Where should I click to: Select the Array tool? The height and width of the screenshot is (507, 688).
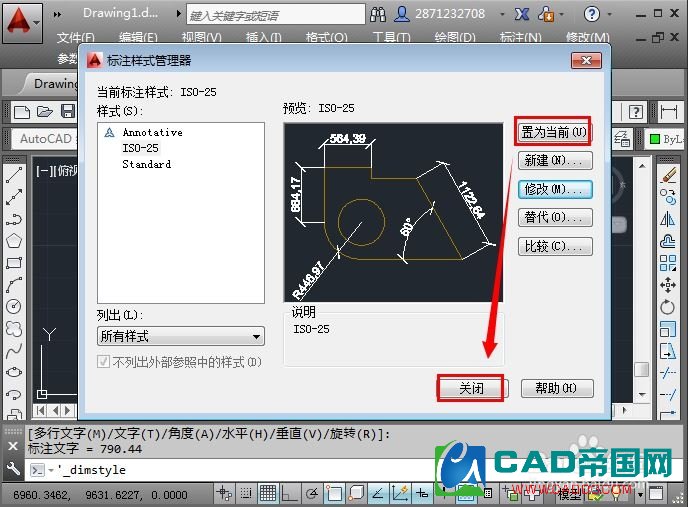668,262
